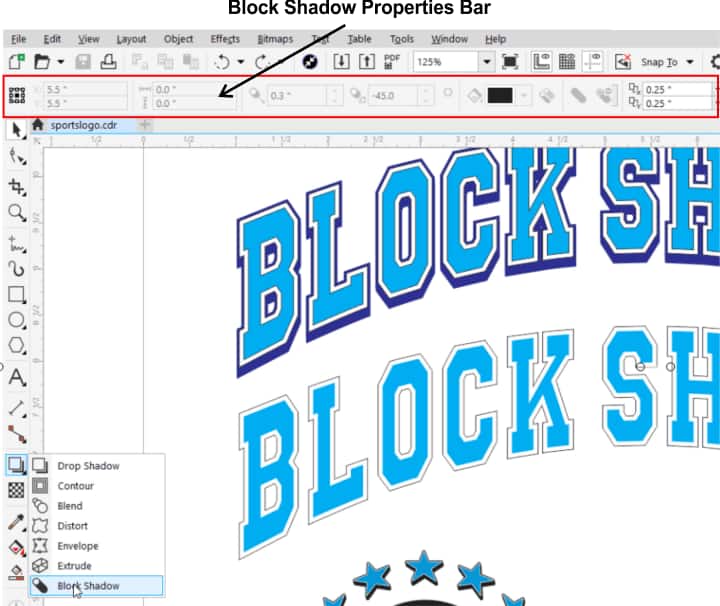Select the Crop tool

17,187
